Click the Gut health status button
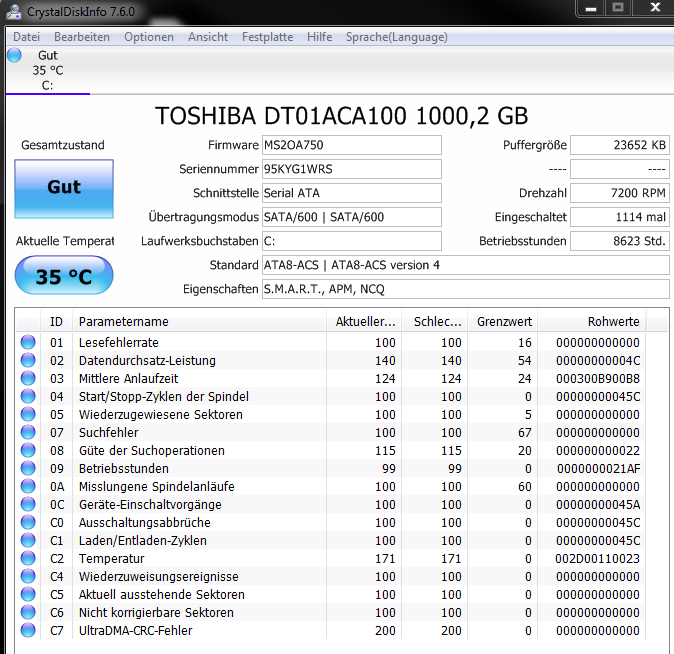The image size is (674, 654). pos(64,189)
